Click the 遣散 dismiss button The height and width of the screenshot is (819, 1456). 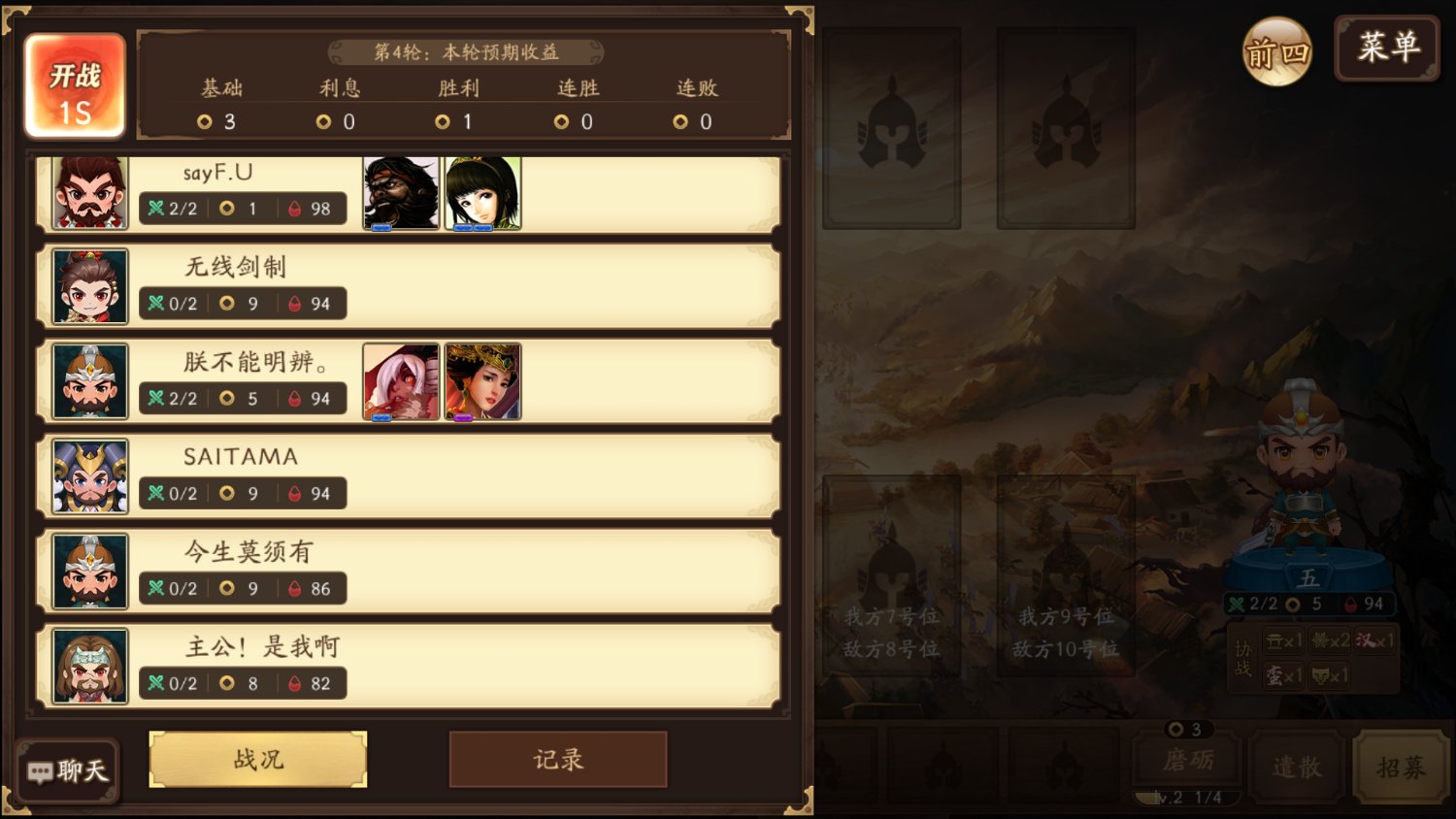click(x=1297, y=768)
